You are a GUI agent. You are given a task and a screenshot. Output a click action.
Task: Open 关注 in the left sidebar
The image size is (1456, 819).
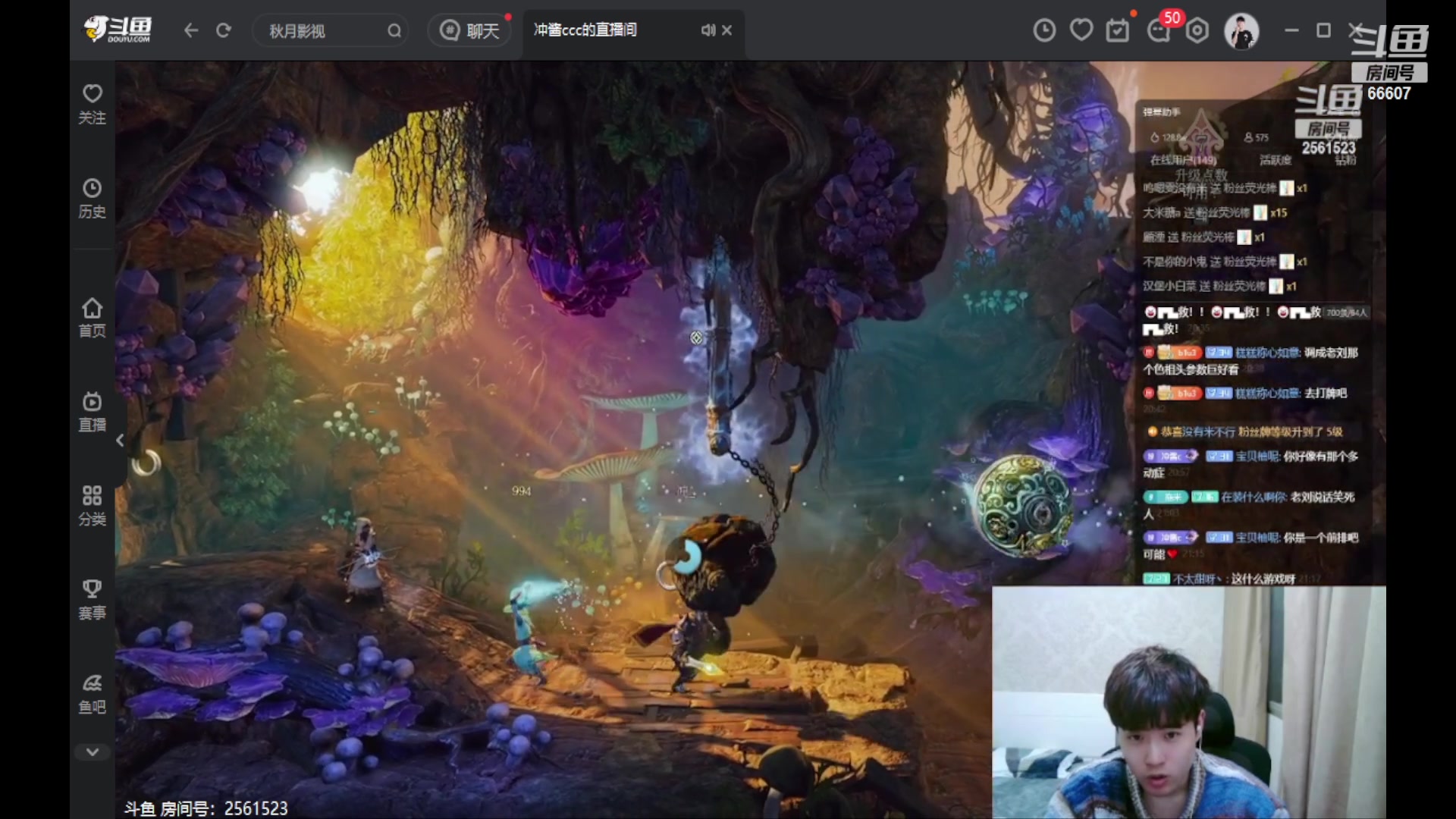[93, 104]
